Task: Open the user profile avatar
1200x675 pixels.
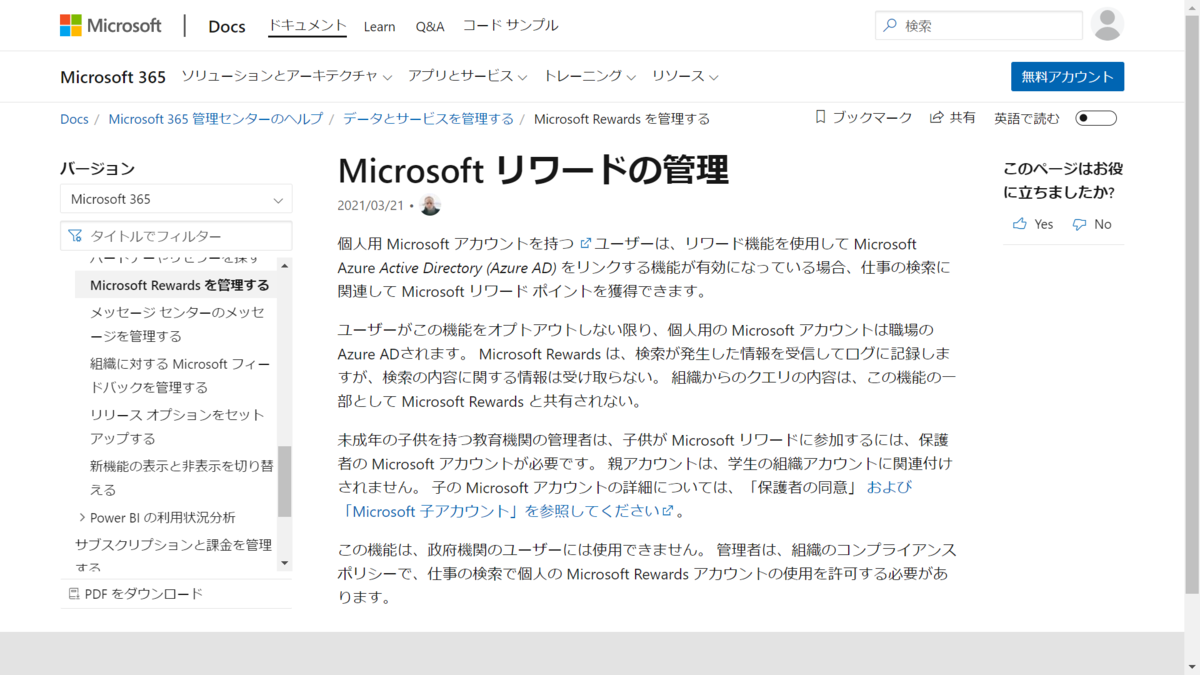Action: pos(1107,24)
